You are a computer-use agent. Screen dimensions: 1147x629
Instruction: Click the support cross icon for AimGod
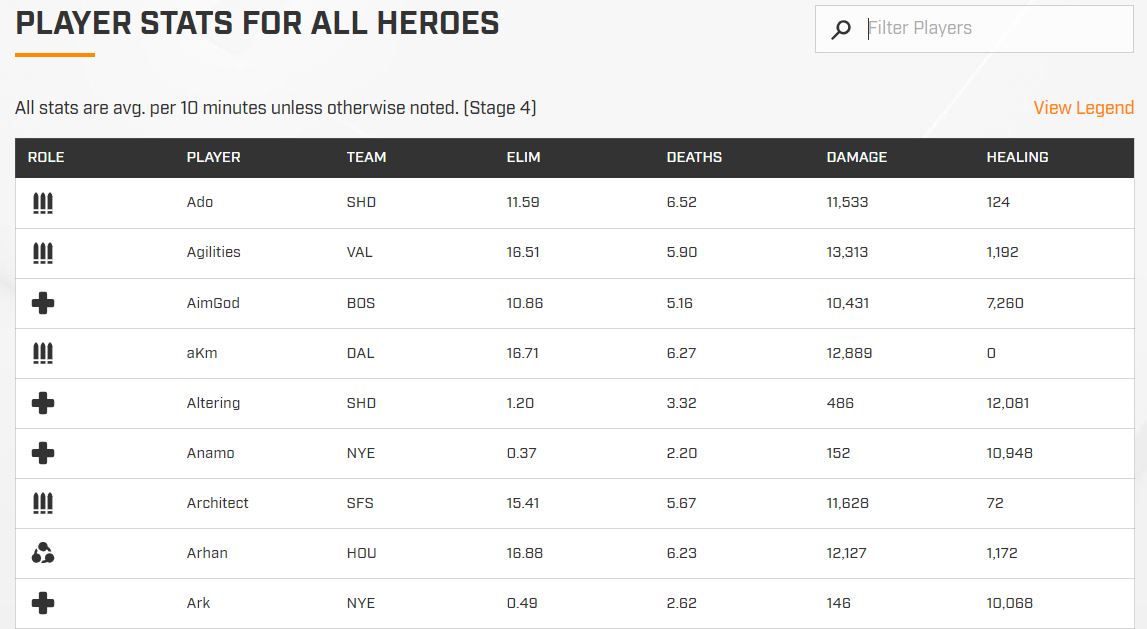43,303
